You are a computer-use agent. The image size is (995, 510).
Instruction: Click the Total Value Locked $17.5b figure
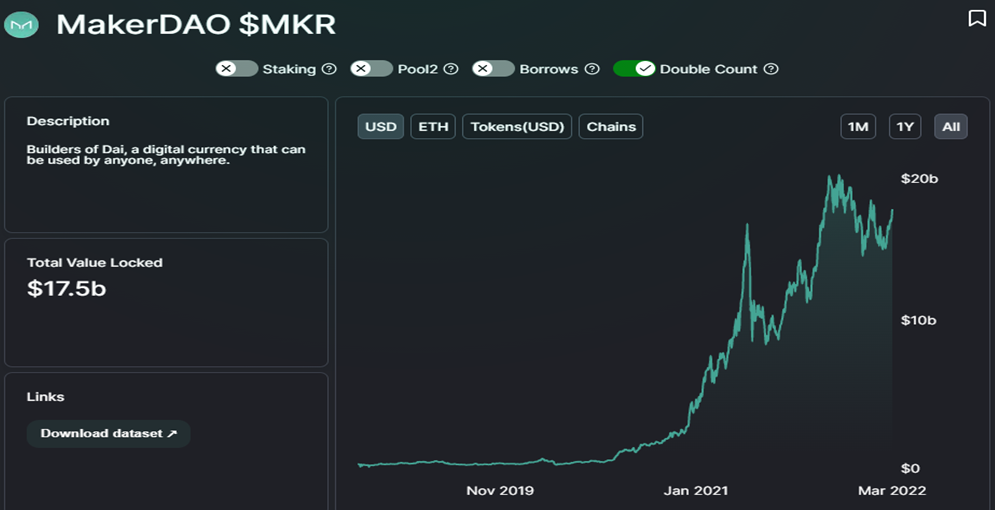point(66,289)
